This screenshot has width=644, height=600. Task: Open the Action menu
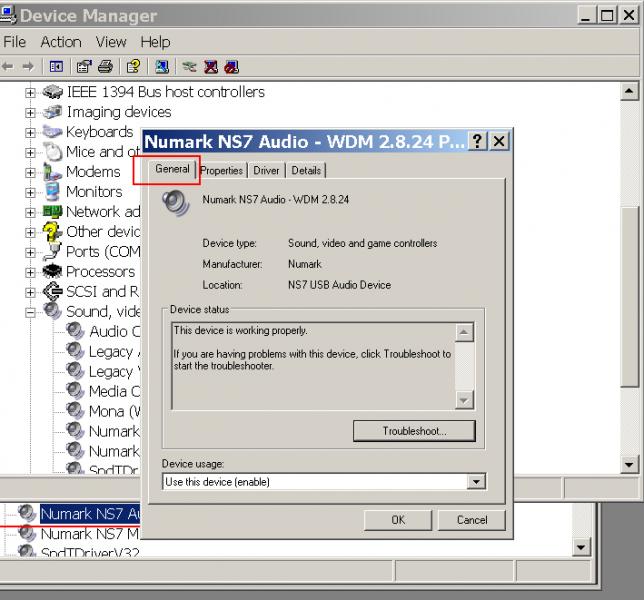pyautogui.click(x=60, y=41)
